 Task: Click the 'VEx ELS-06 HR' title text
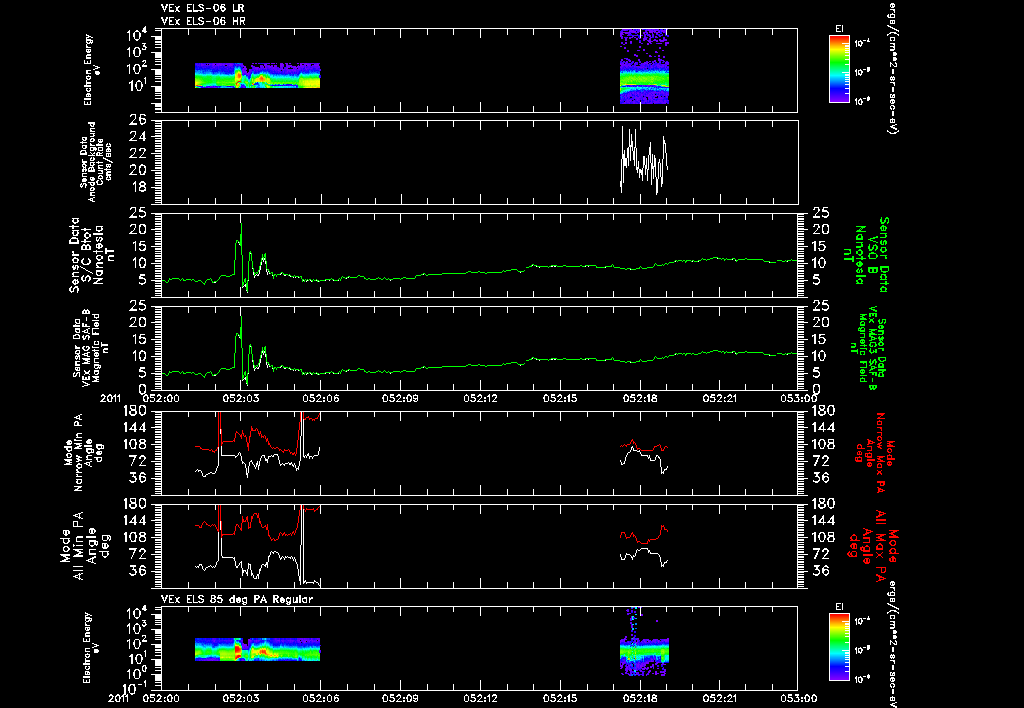(203, 21)
